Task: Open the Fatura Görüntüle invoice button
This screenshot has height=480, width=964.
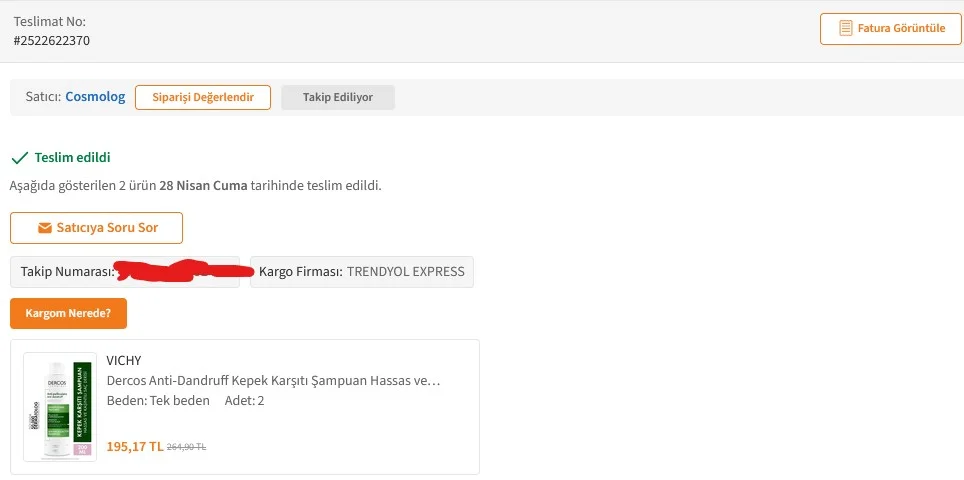Action: [x=891, y=28]
